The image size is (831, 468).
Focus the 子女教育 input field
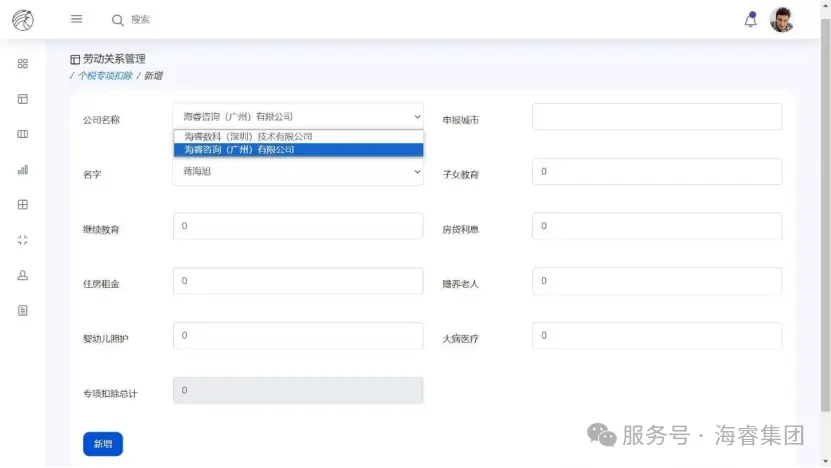coord(656,172)
